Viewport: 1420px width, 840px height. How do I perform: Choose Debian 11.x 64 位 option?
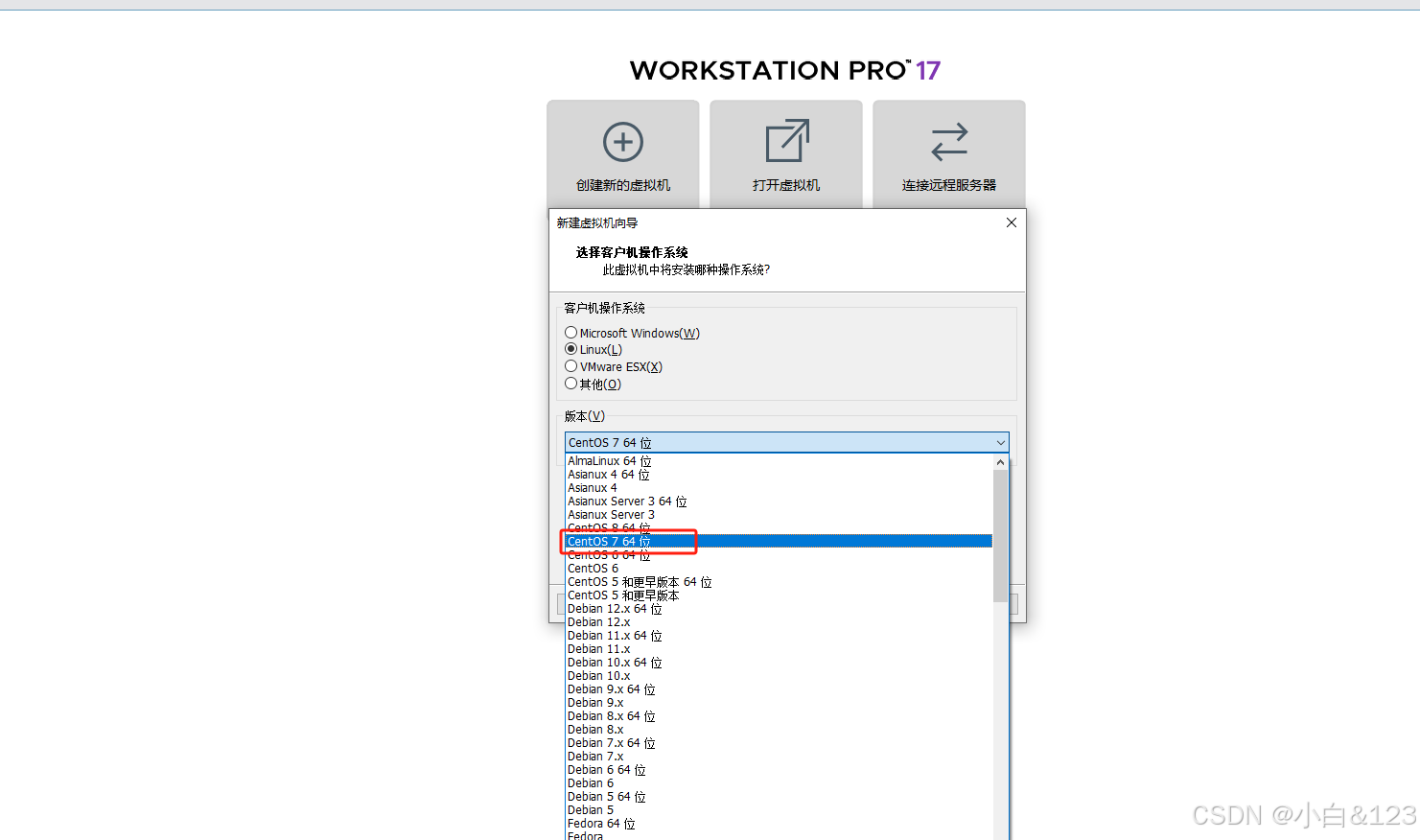pos(779,636)
